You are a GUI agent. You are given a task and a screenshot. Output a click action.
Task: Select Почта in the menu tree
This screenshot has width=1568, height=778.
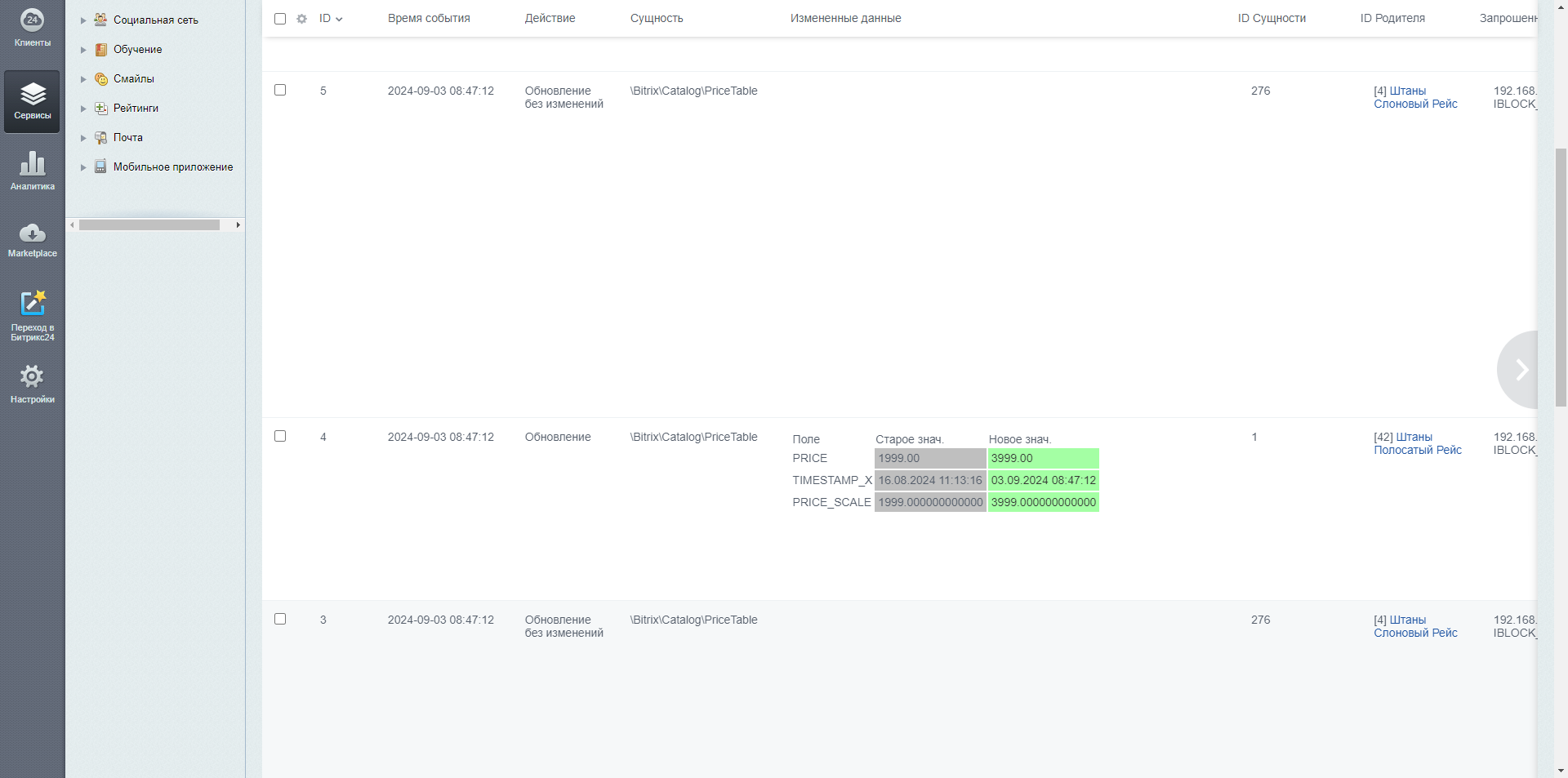[127, 137]
